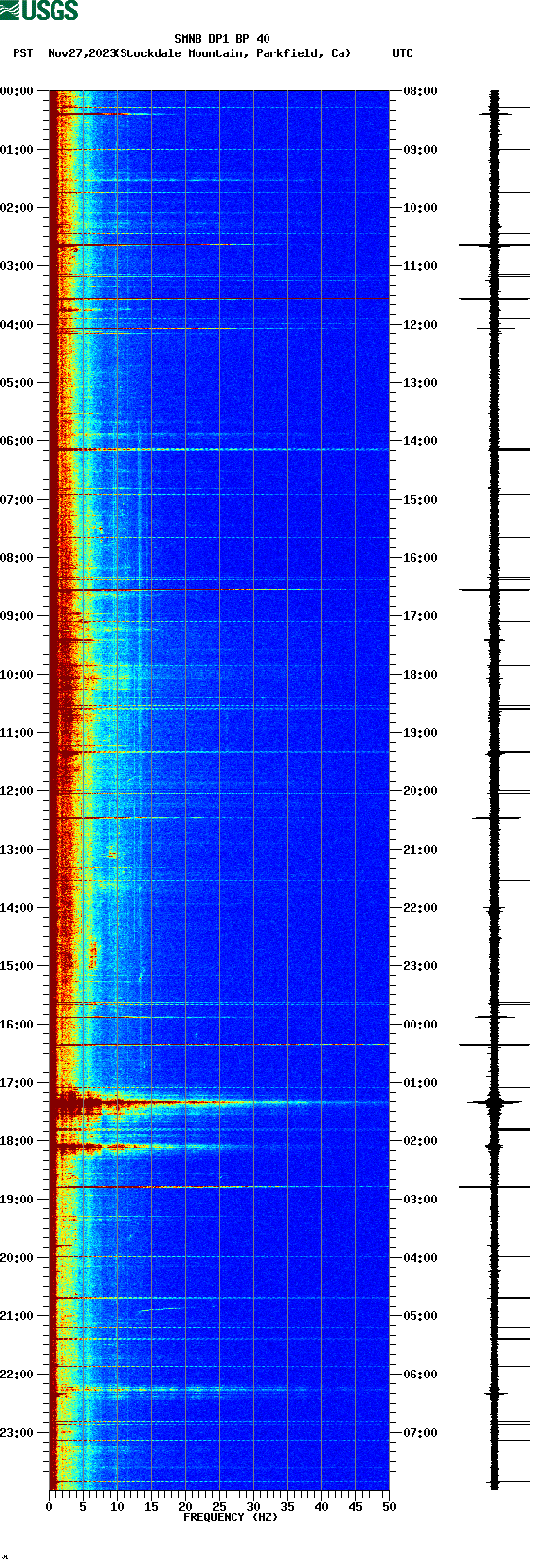Click the 12:00 PST time label
Viewport: 537px width, 1568px height.
point(18,791)
